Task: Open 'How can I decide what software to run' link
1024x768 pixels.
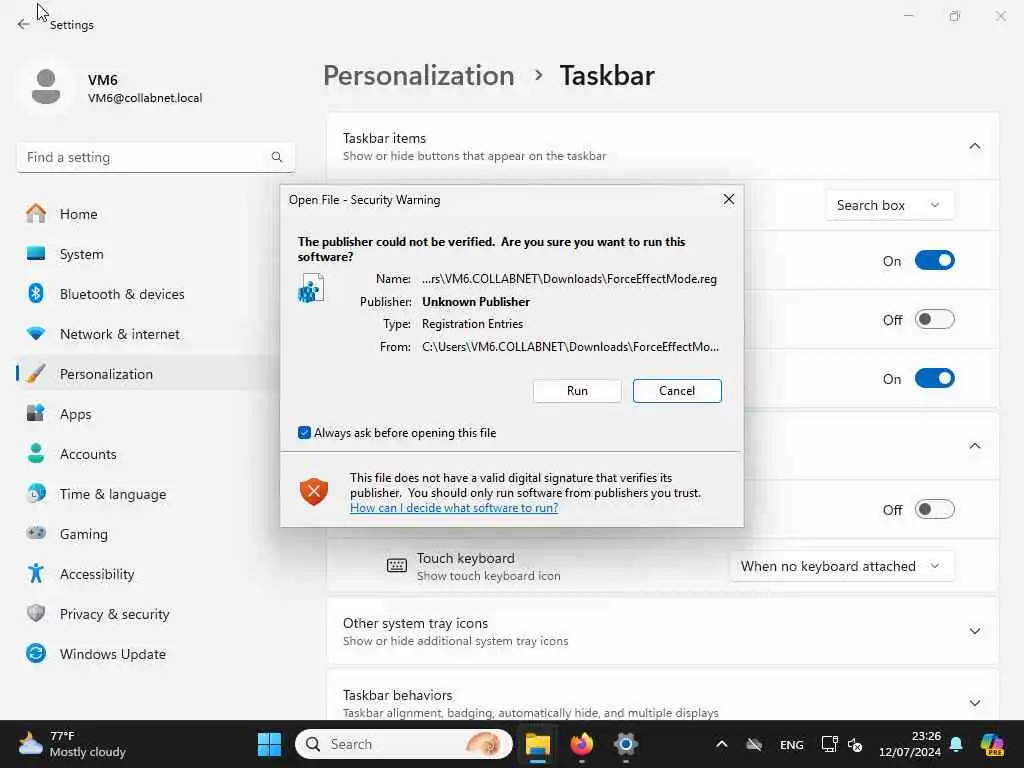Action: [x=453, y=508]
